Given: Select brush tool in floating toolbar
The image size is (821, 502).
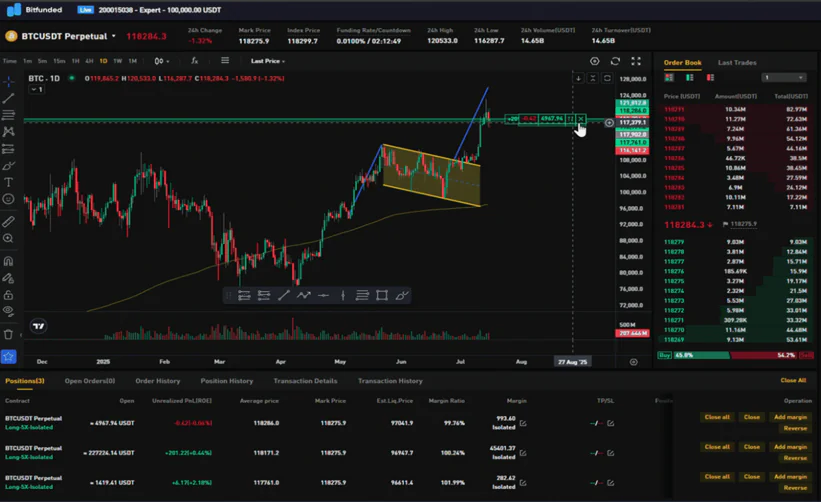Looking at the screenshot, I should 402,295.
